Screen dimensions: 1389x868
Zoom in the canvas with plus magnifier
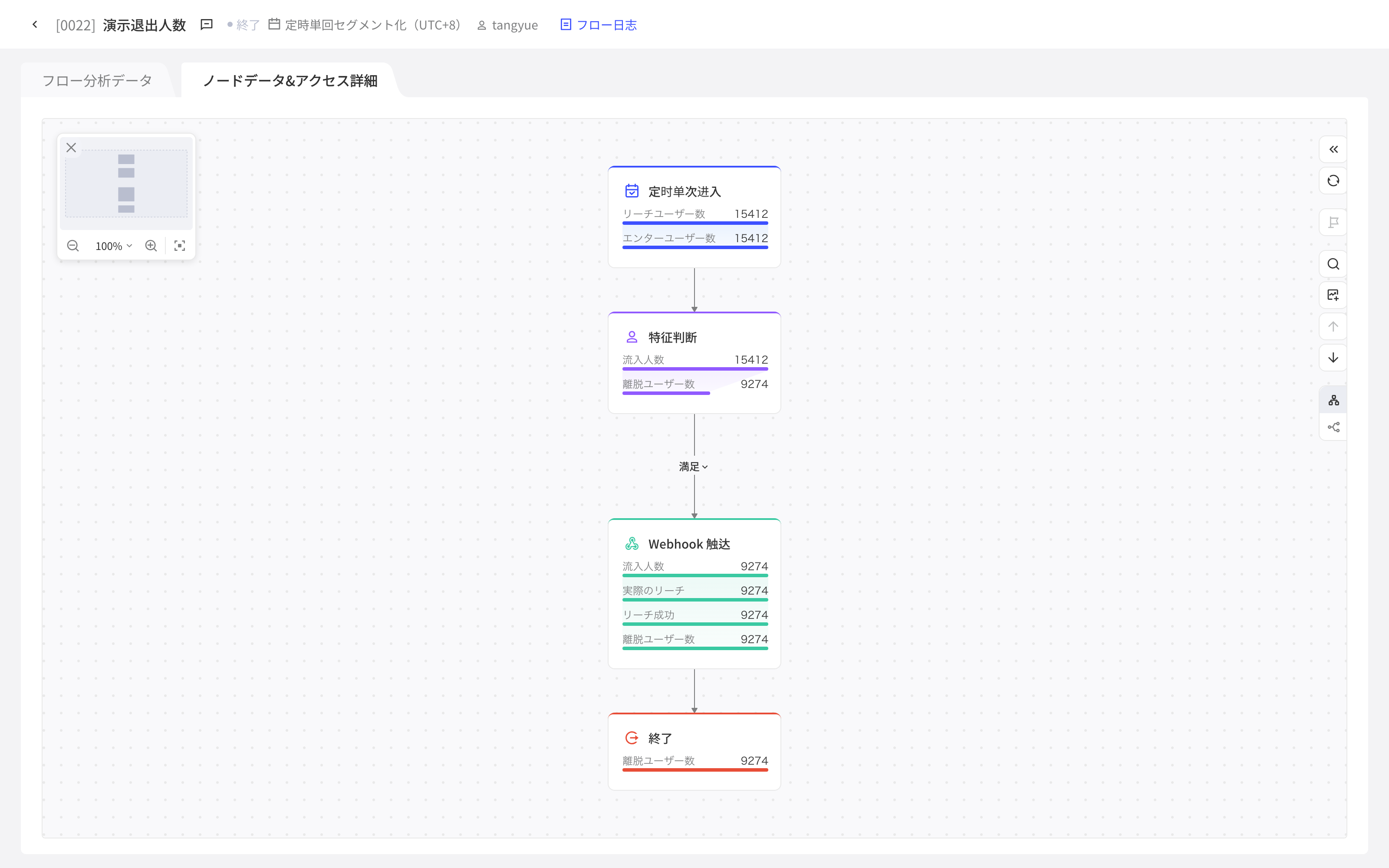coord(151,246)
